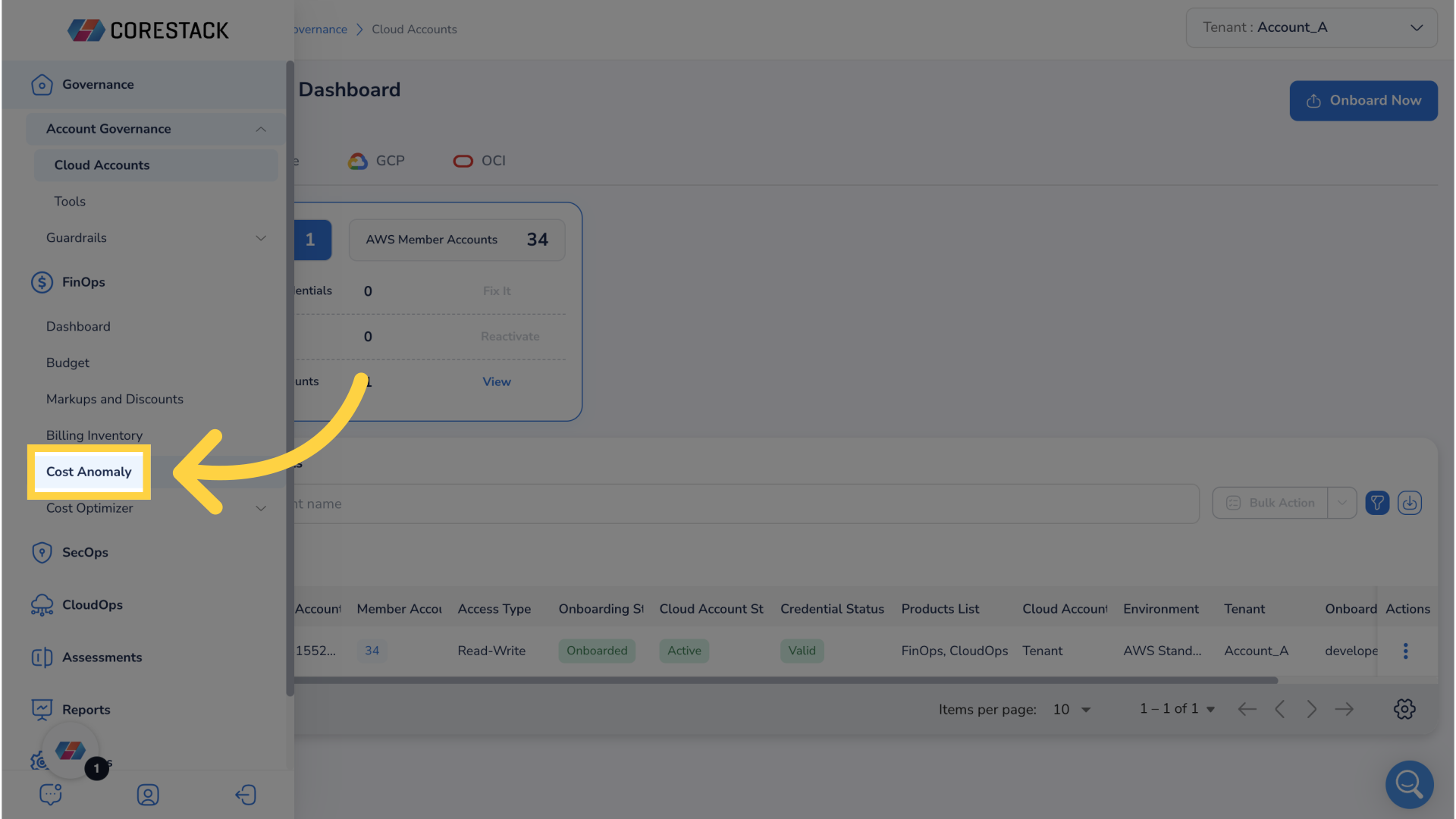Click the logout icon

246,795
